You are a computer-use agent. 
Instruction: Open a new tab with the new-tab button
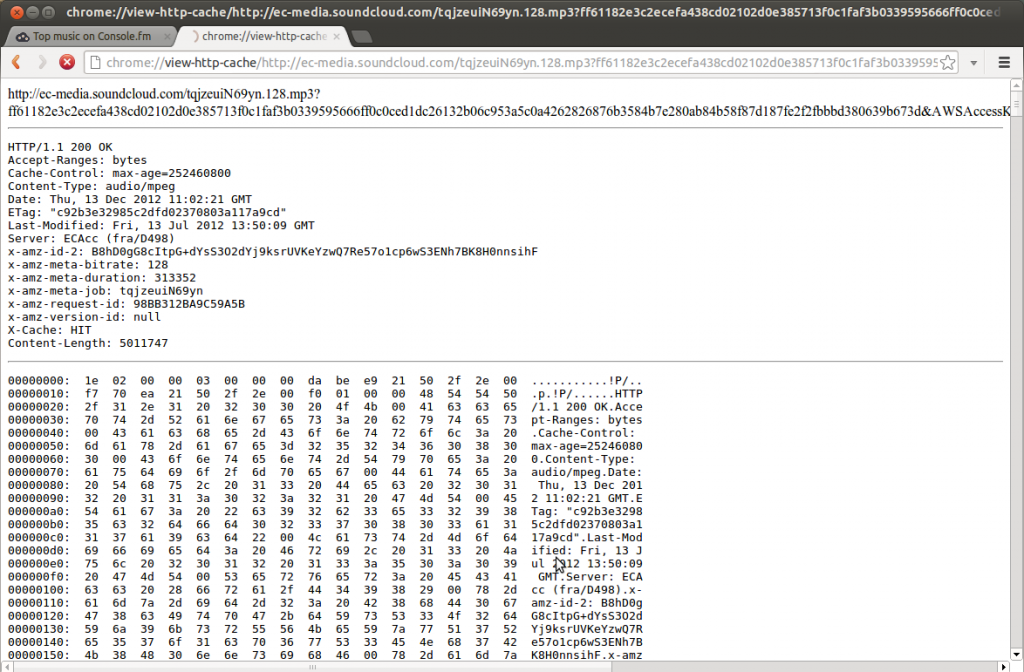coord(361,37)
